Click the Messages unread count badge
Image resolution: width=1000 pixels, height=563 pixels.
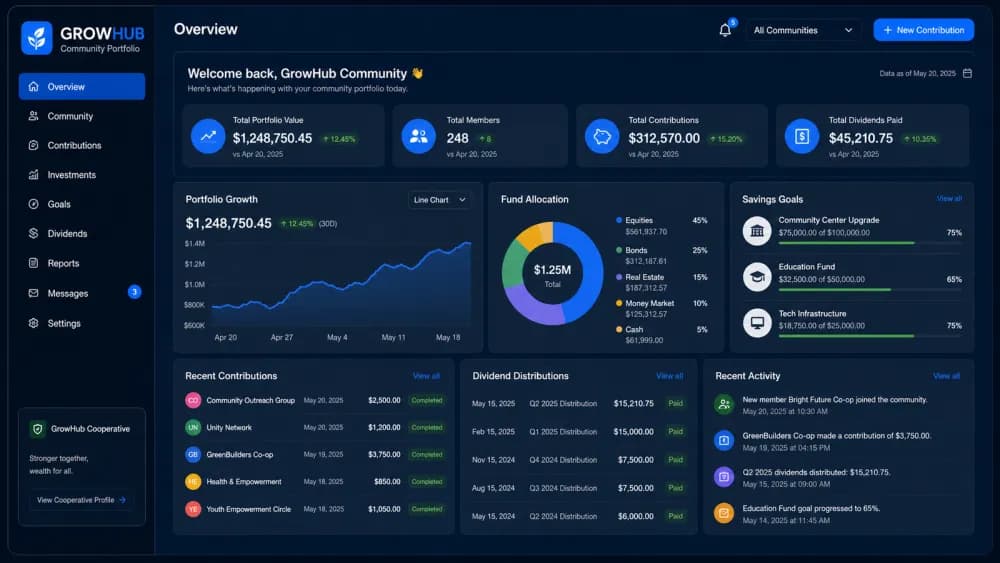134,292
